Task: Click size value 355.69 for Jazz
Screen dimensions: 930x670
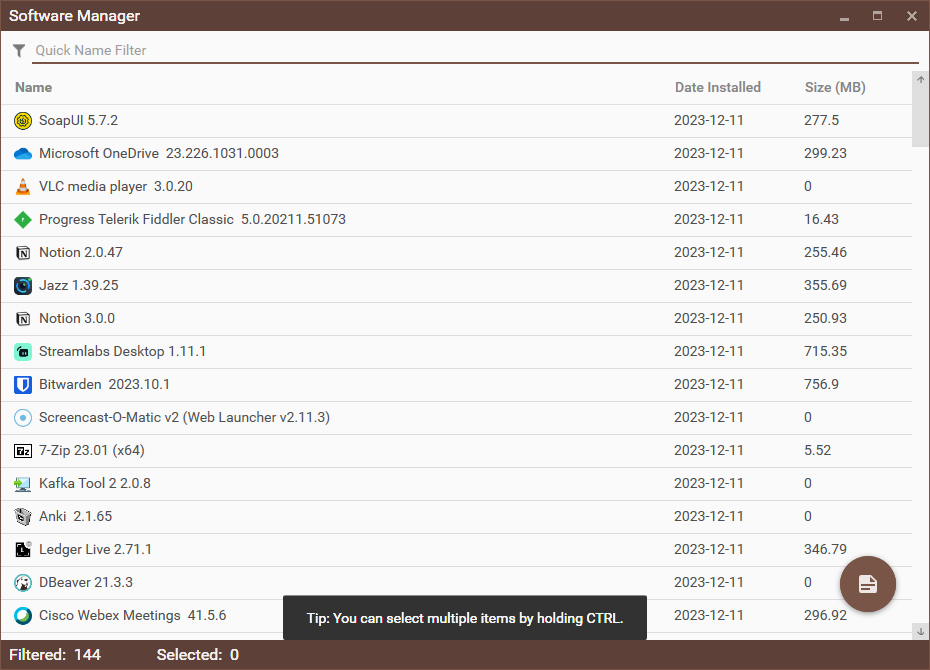Action: (825, 286)
